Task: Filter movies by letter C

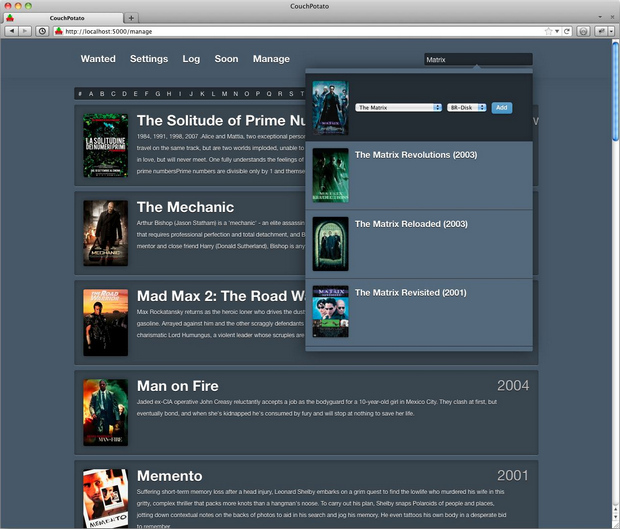Action: coord(113,94)
